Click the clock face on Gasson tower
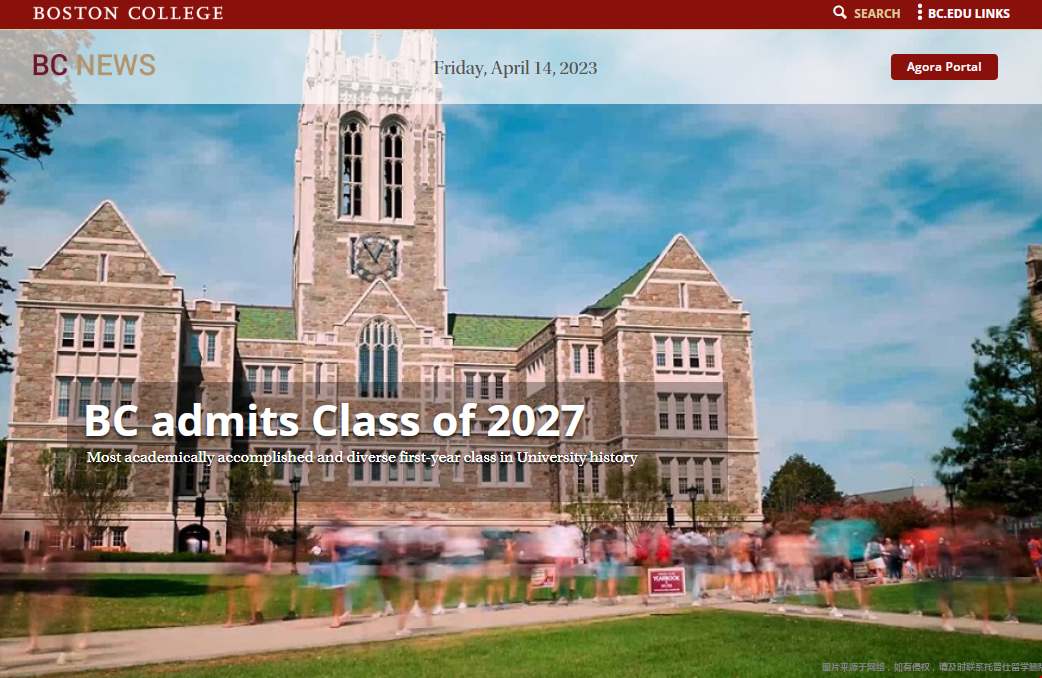The width and height of the screenshot is (1042, 678). [374, 257]
